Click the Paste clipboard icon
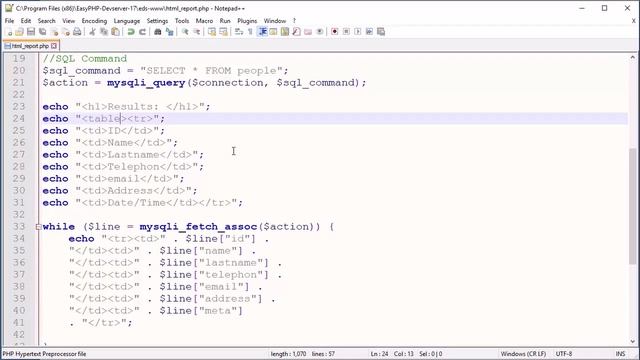 point(116,32)
